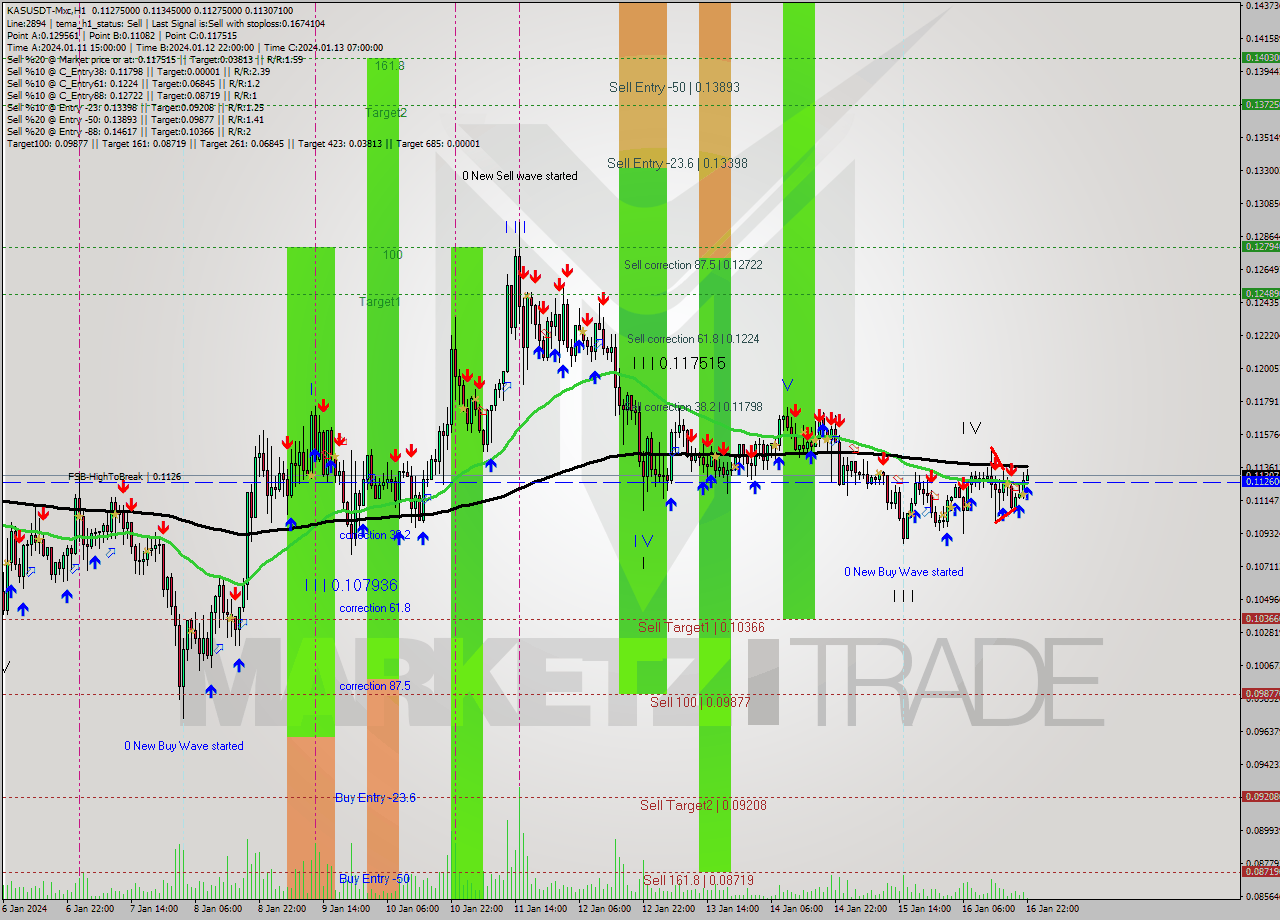
Task: Click the 0.12005 price axis value
Action: tap(1262, 368)
